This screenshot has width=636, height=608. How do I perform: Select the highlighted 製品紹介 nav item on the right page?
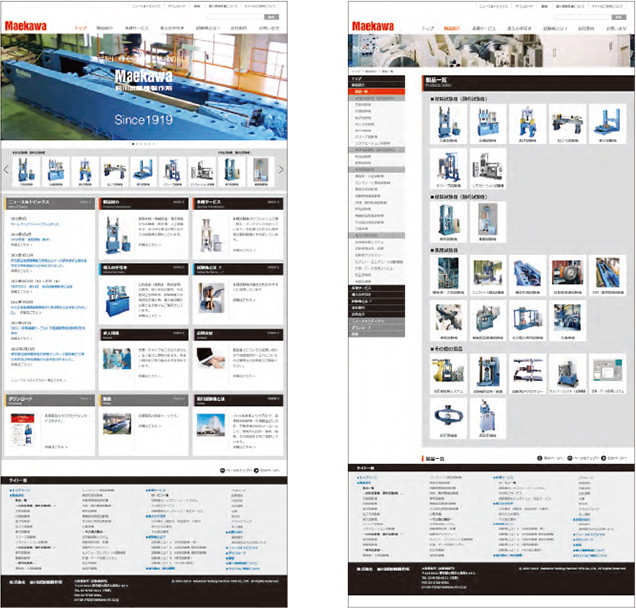(x=452, y=28)
